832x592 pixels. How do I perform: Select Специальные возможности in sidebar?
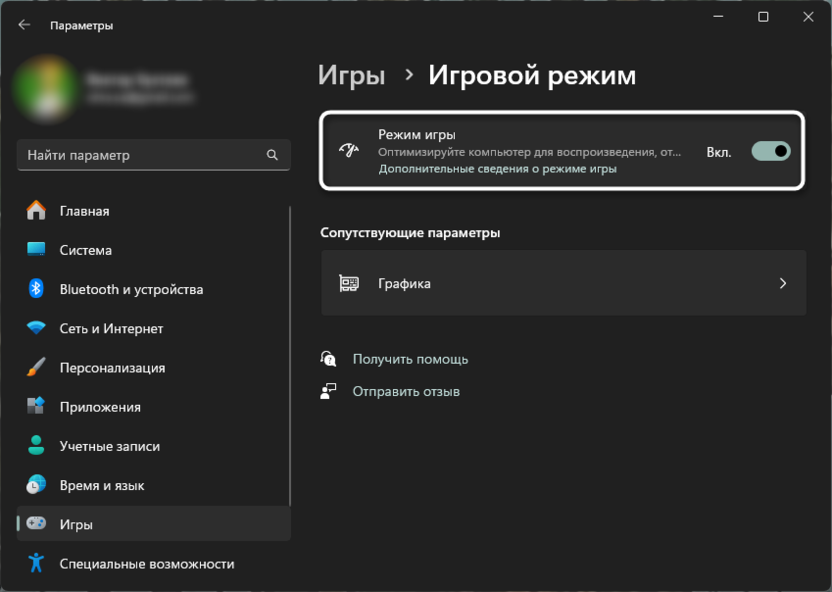[x=146, y=563]
